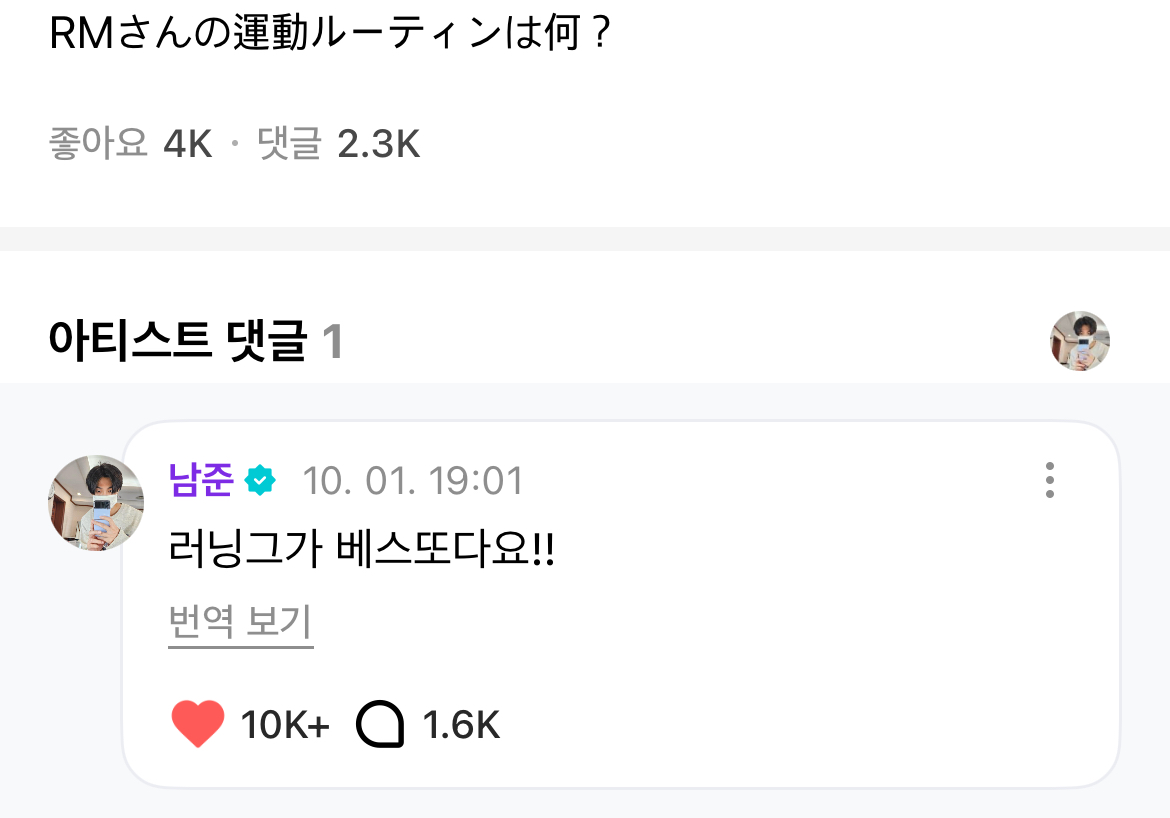Tap the small artist avatar beside 아티스트 댓글
1170x818 pixels.
[1080, 341]
